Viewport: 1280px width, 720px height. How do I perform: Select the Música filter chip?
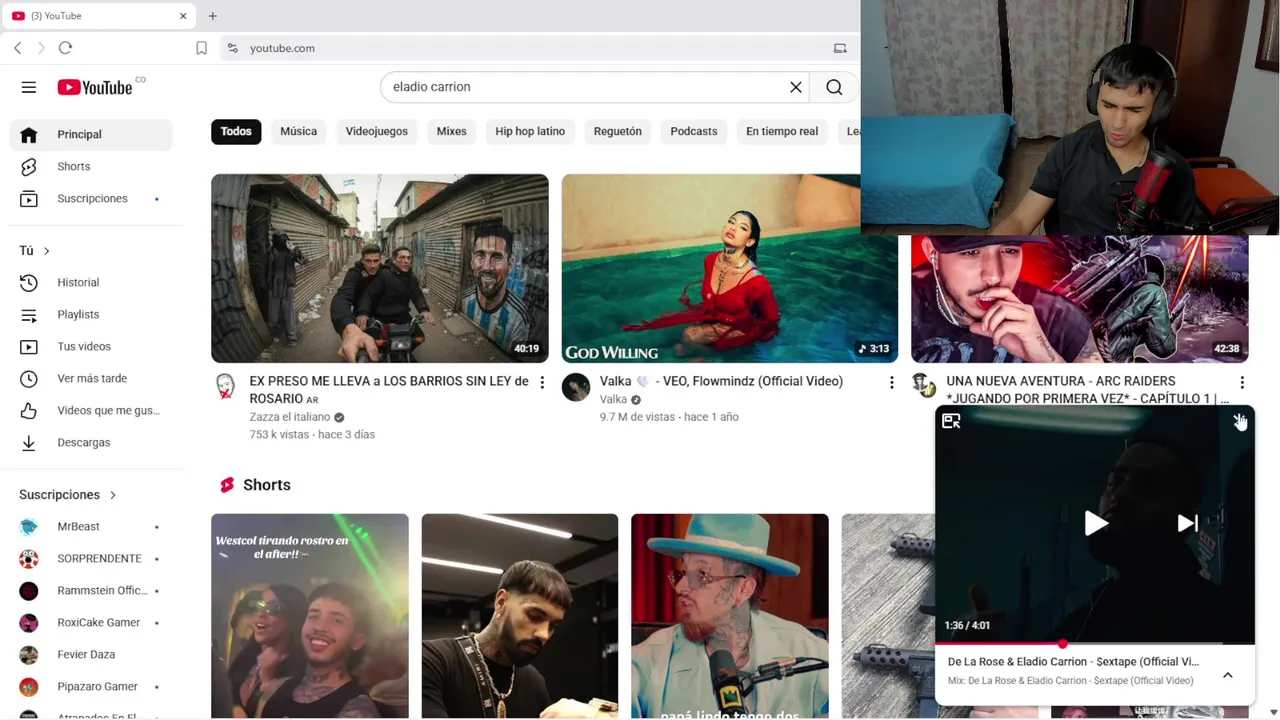coord(298,131)
